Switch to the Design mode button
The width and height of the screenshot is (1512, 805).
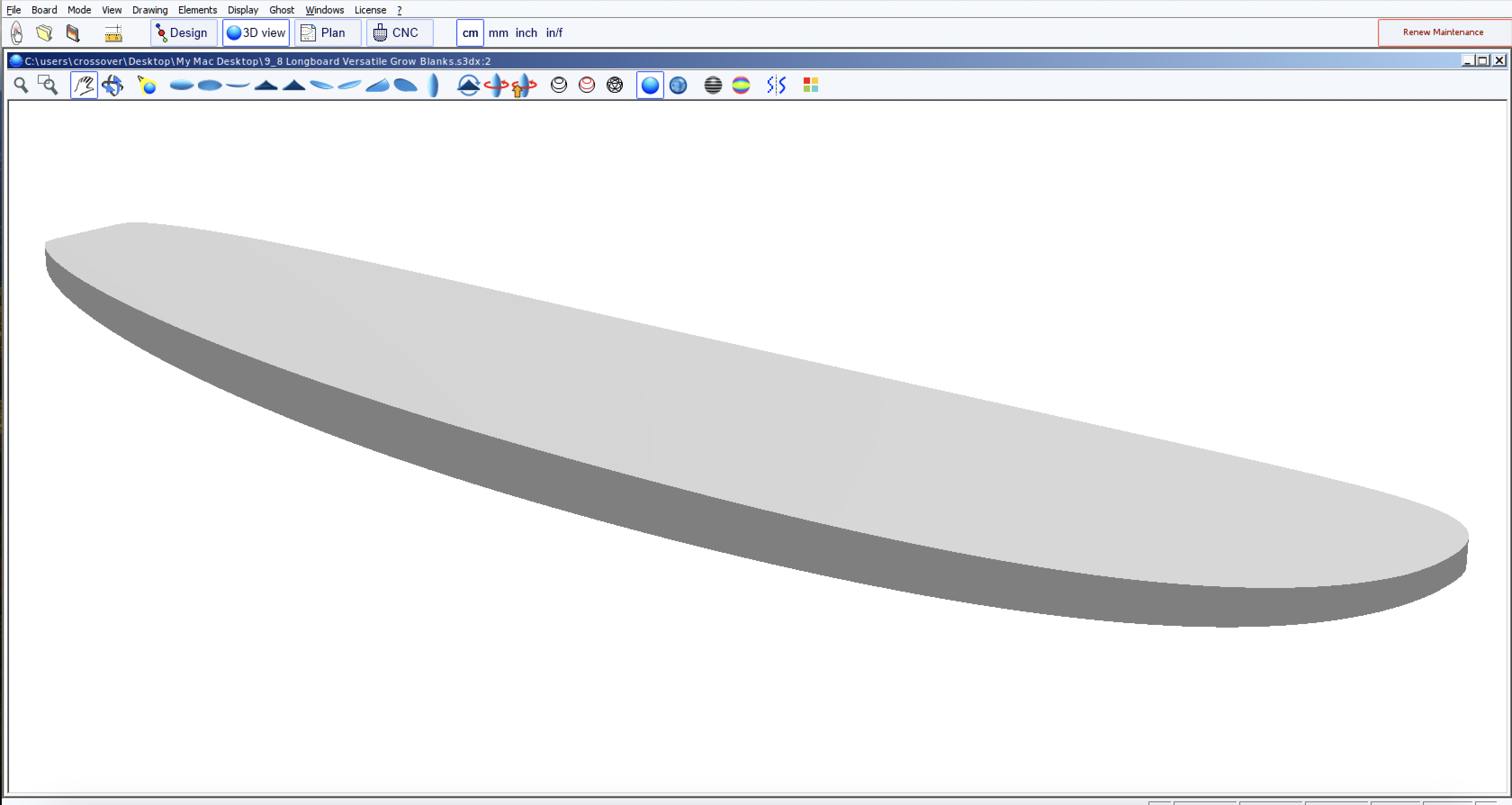pyautogui.click(x=184, y=33)
